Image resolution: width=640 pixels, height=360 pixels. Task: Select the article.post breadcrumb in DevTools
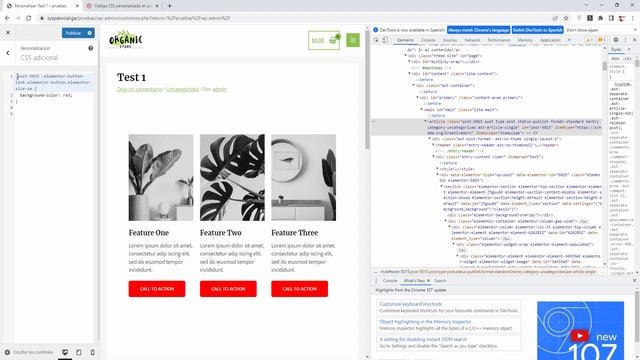(x=488, y=272)
